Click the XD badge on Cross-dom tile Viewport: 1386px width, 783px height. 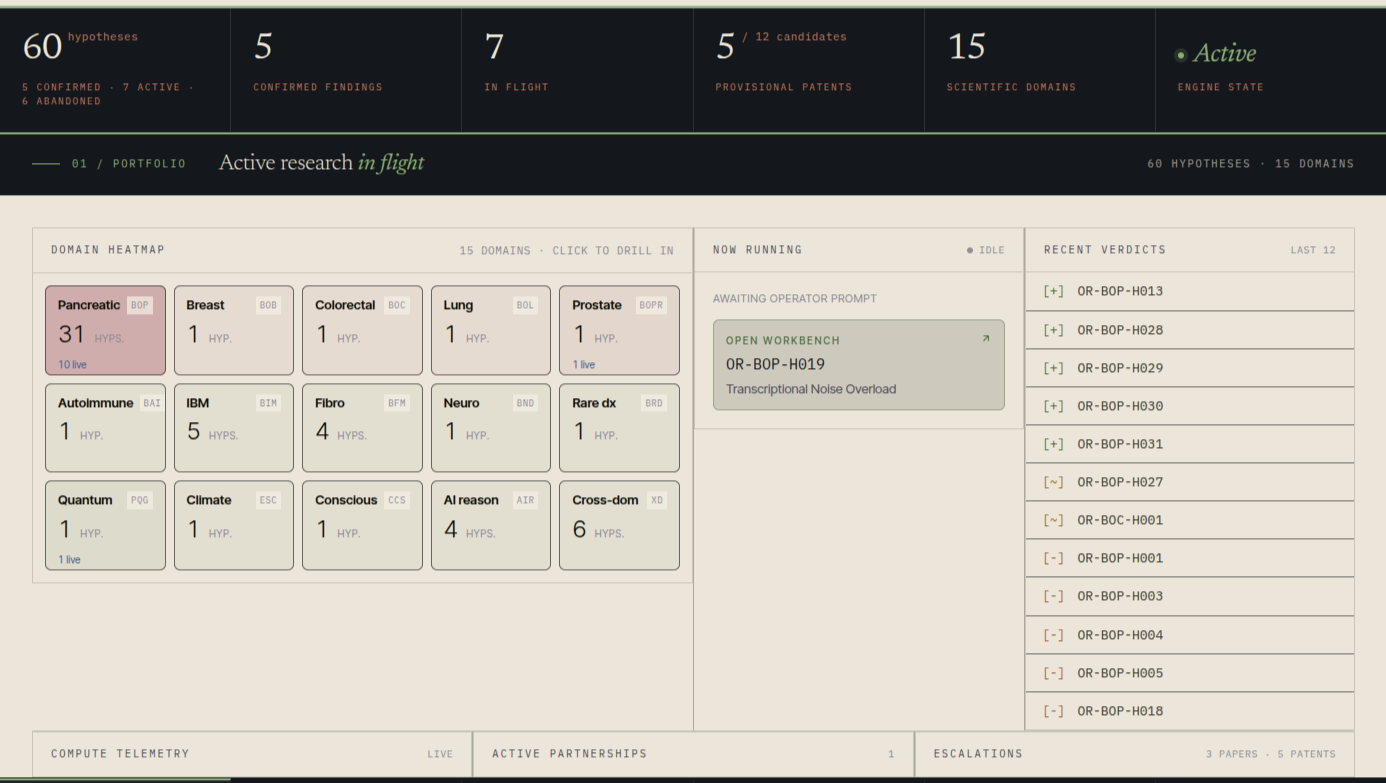[657, 500]
